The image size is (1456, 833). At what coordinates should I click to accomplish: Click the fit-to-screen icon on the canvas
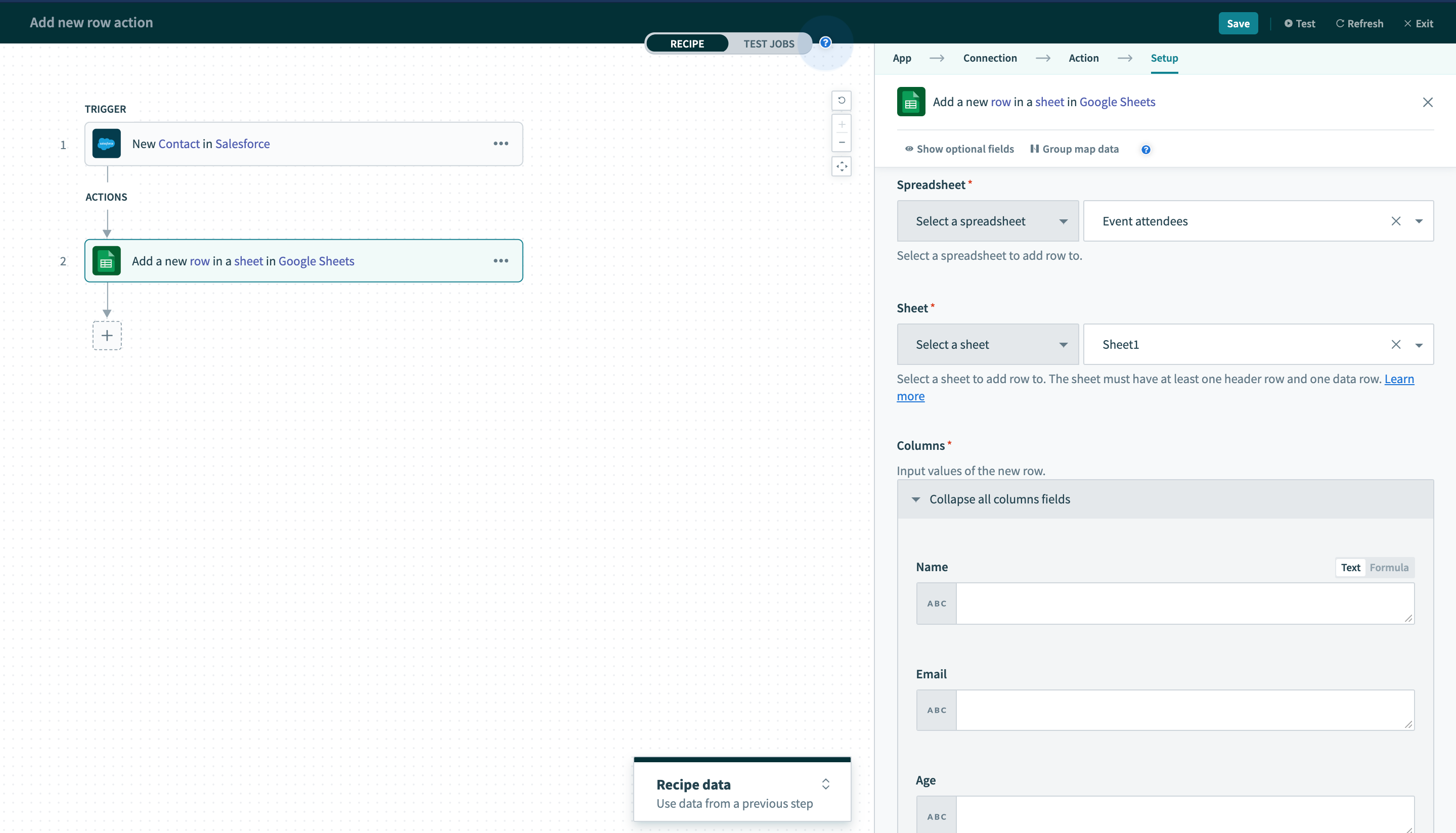coord(842,166)
